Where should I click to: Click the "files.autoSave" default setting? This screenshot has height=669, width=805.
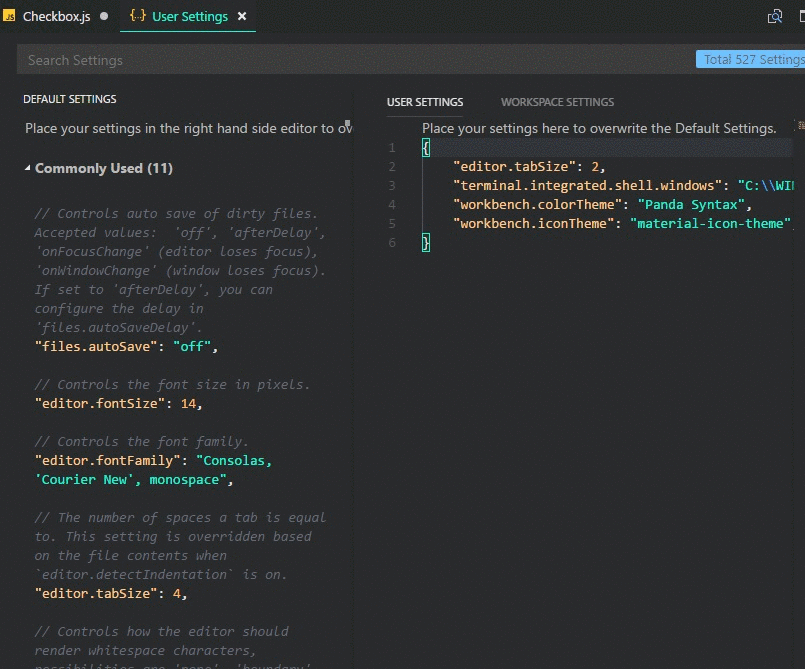pyautogui.click(x=98, y=347)
